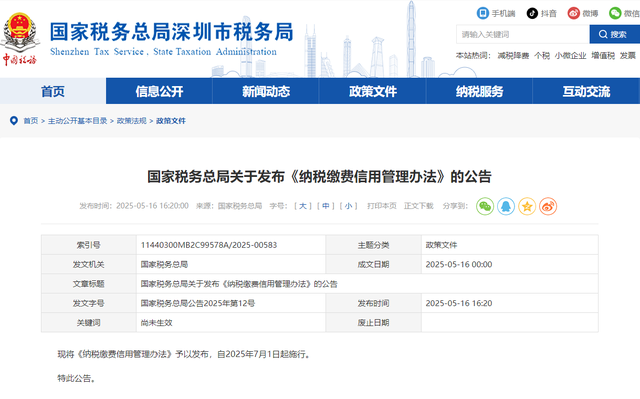
Task: Click the 搜索 search button
Action: pos(614,34)
